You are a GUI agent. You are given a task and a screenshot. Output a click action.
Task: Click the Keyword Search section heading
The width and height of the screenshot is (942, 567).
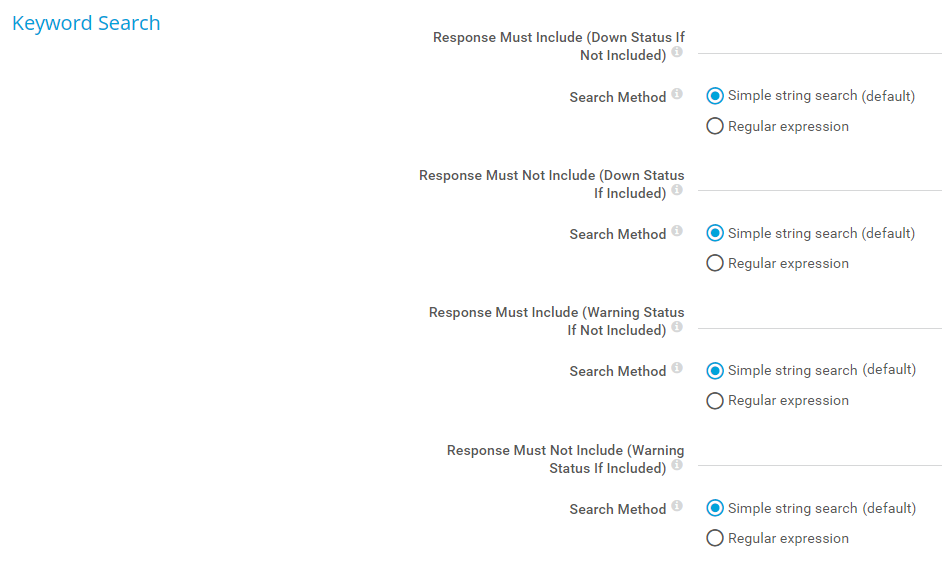(86, 23)
